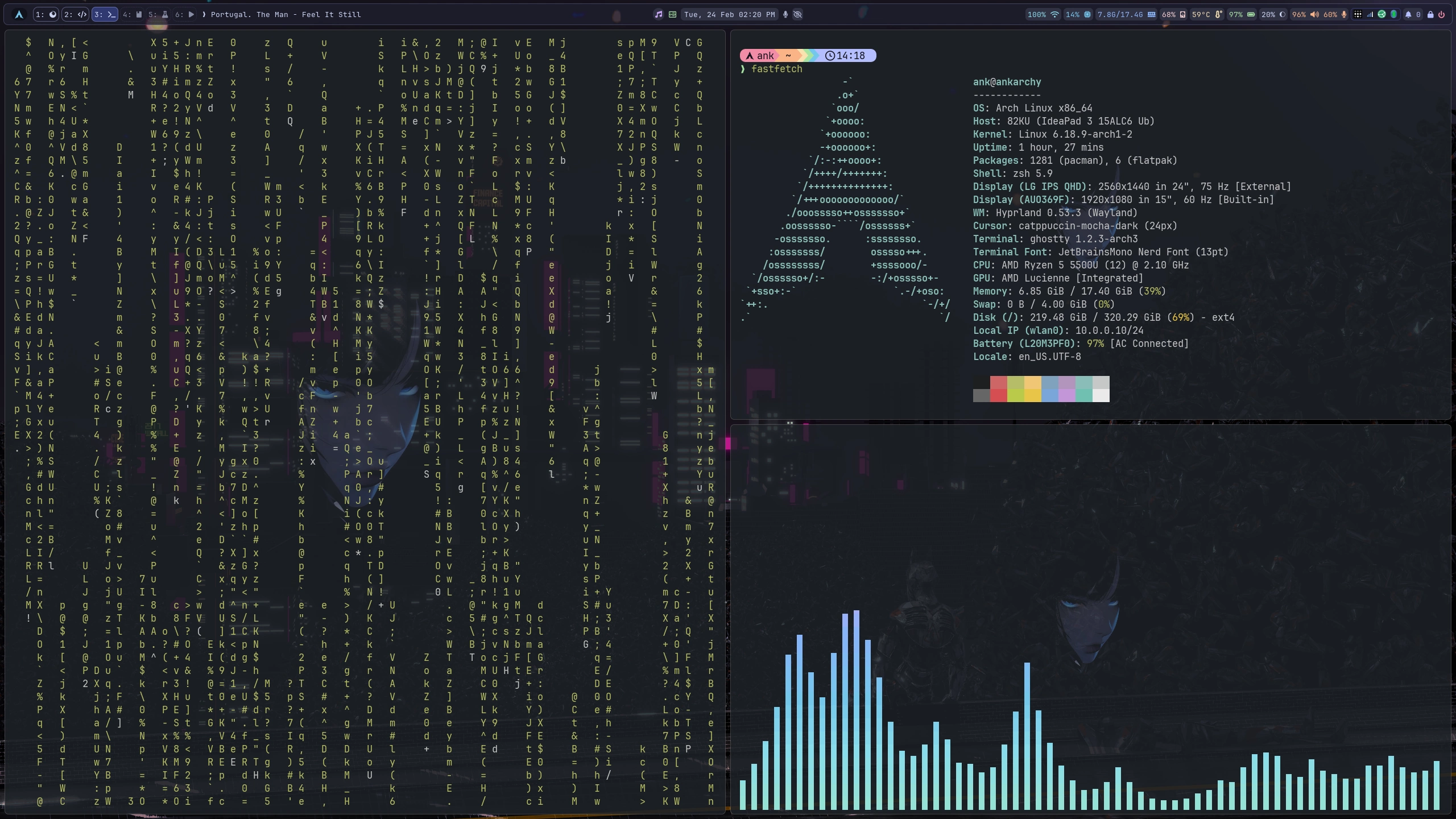The image size is (1456, 819).
Task: Click the purple music note icon
Action: click(x=658, y=15)
